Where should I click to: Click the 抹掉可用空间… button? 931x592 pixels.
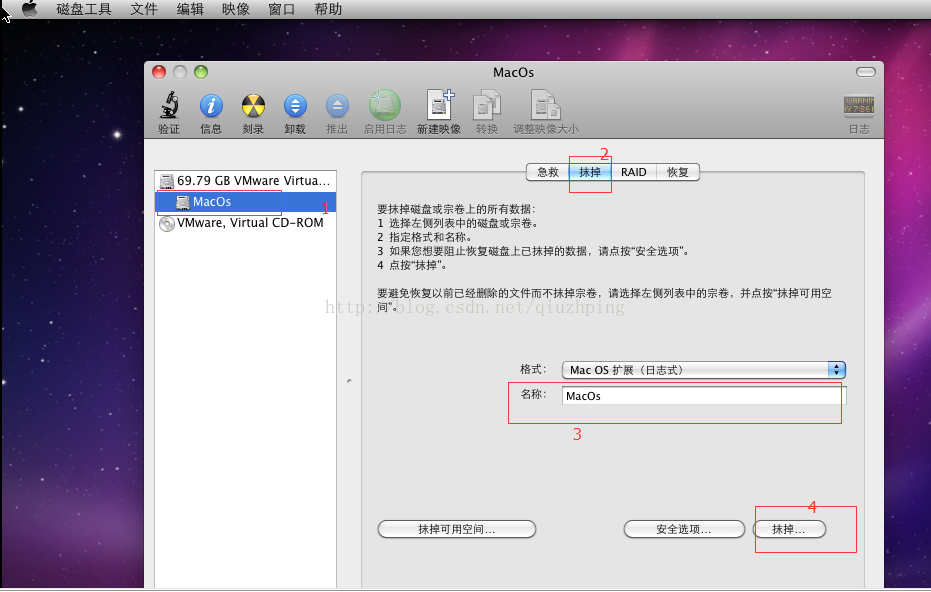(x=457, y=529)
